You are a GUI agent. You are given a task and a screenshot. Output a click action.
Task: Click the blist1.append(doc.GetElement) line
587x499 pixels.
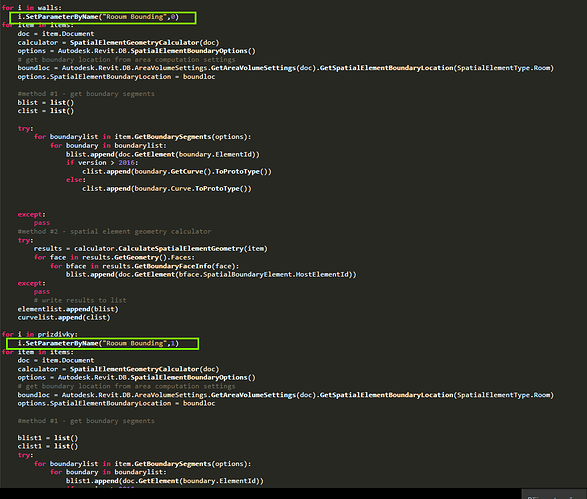pos(165,481)
